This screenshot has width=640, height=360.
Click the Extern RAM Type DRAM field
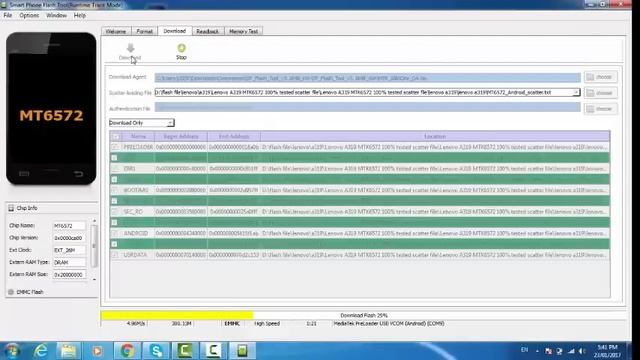click(69, 262)
